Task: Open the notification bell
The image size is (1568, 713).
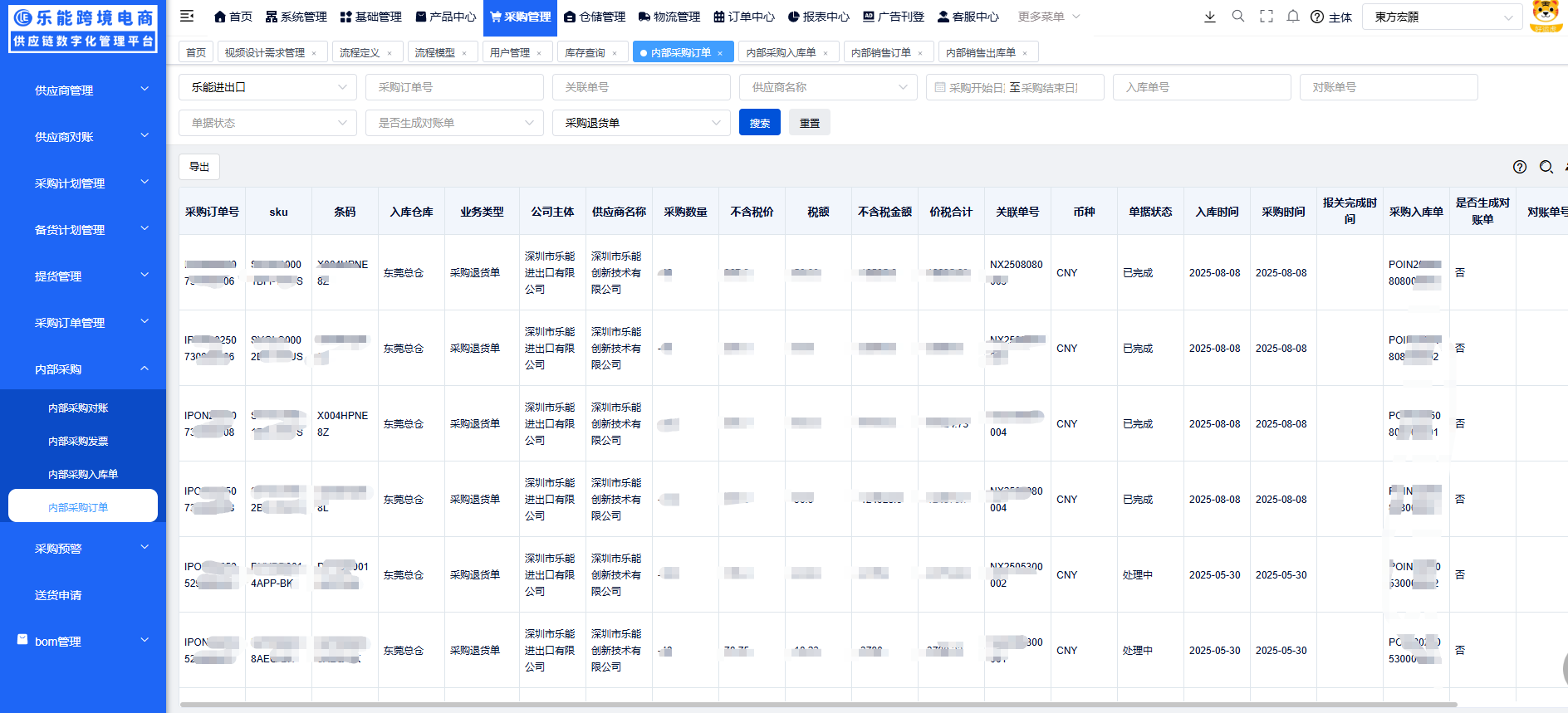Action: tap(1293, 17)
